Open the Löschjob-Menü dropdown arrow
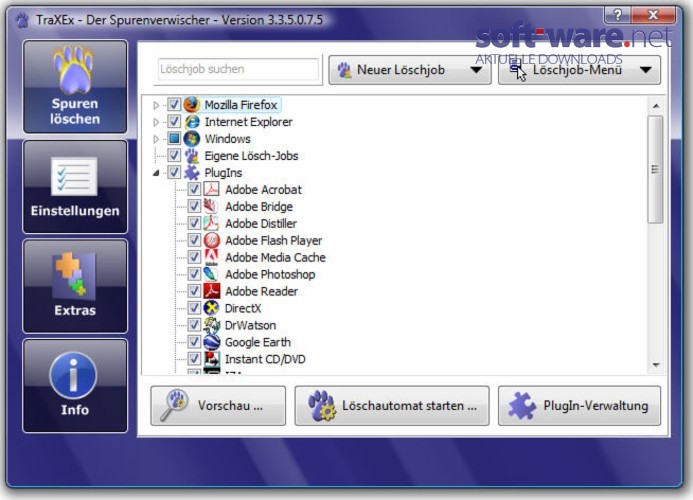Screen dimensions: 693x500 pos(646,70)
